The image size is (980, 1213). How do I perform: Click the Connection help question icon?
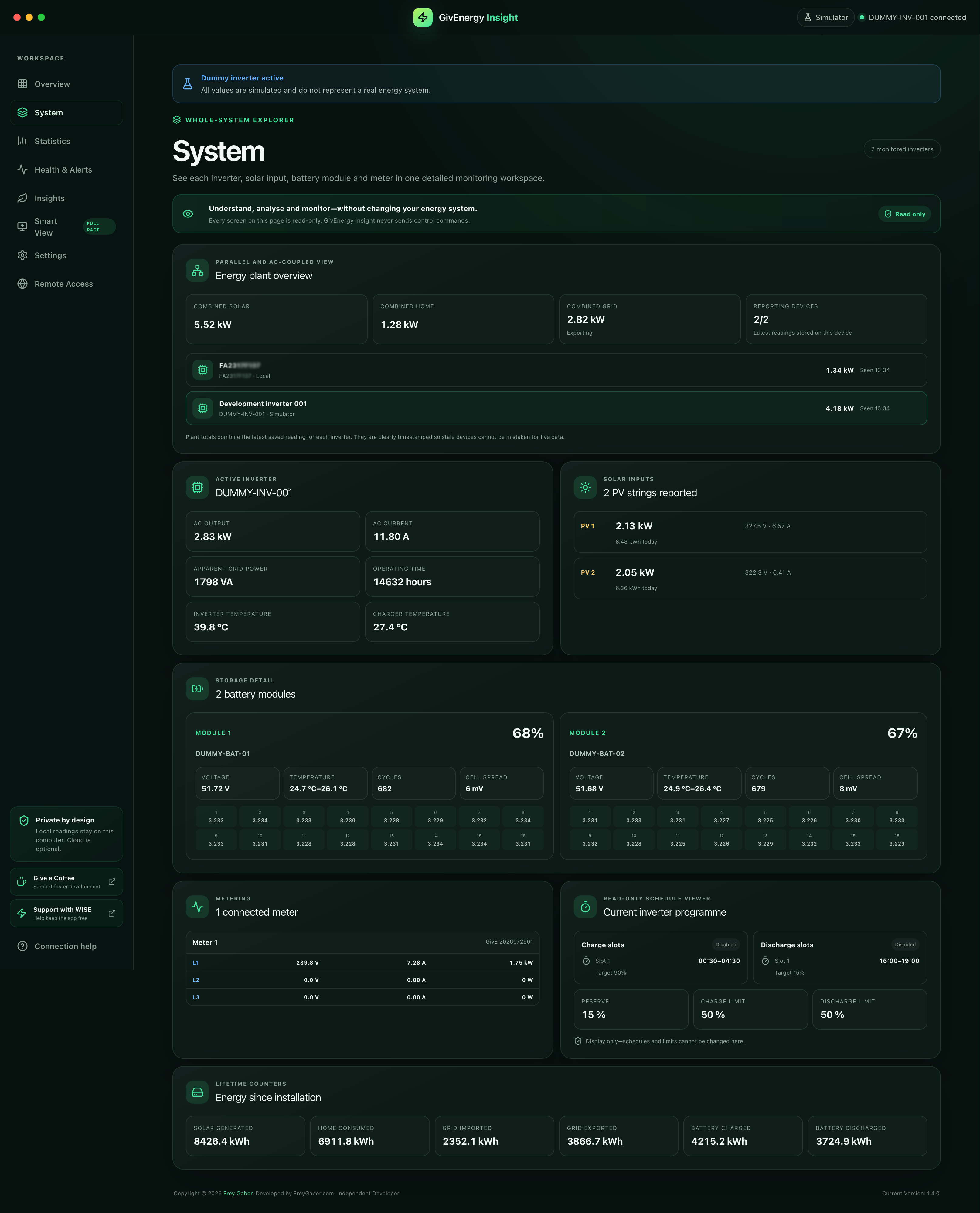[x=22, y=946]
